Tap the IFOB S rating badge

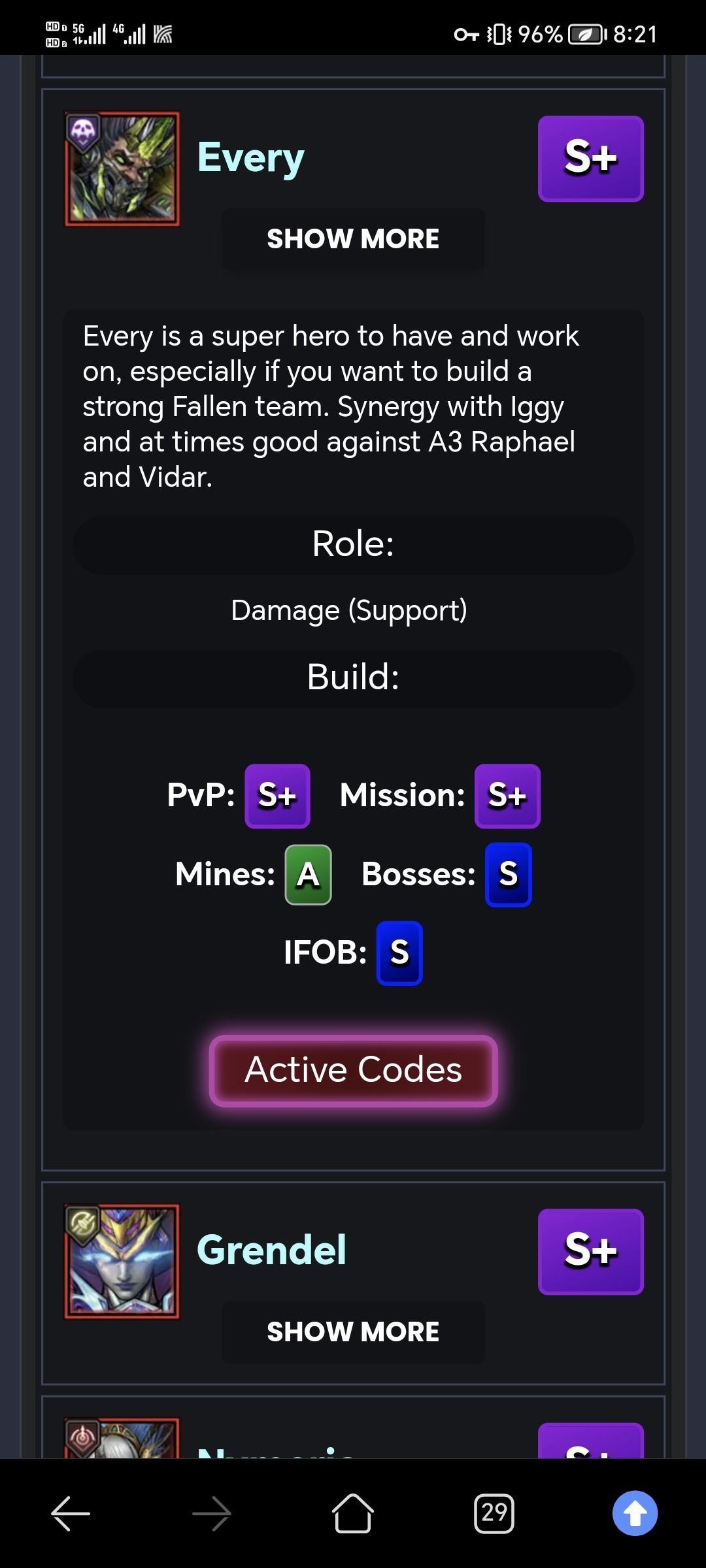coord(399,953)
